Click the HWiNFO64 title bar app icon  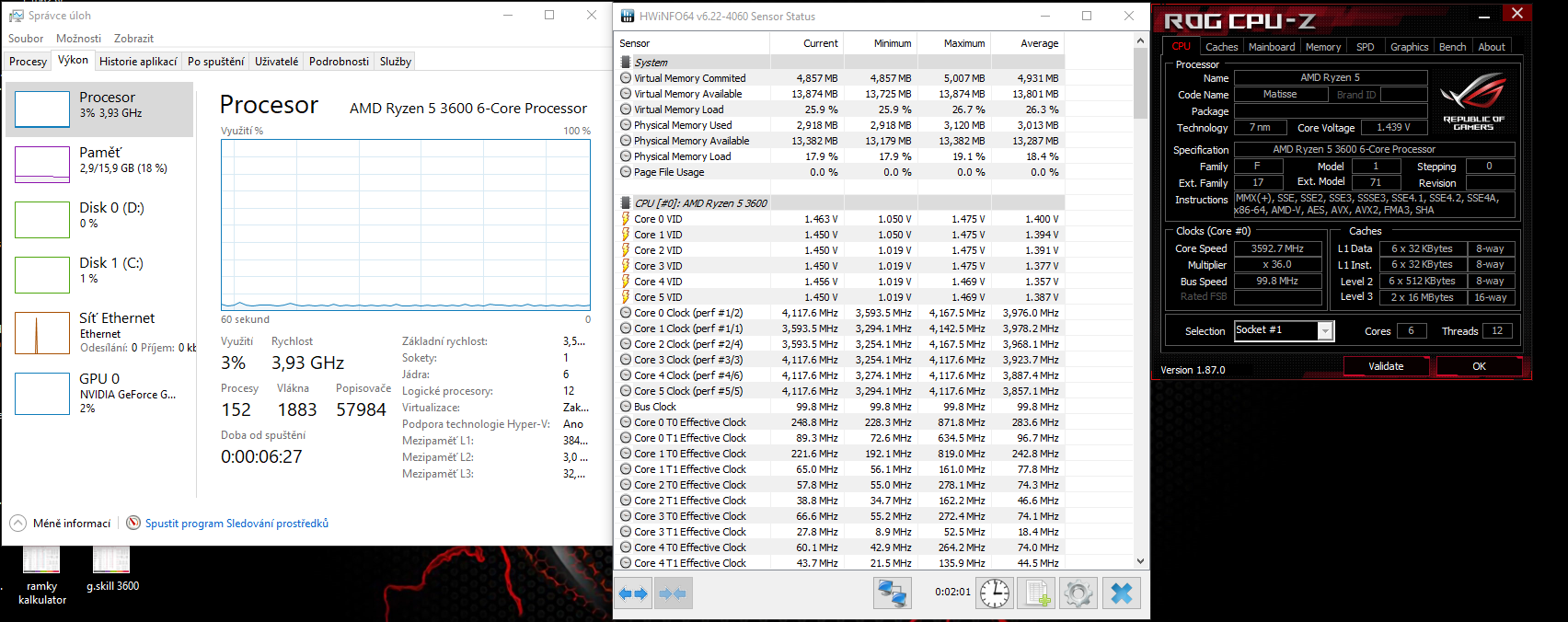coord(628,16)
